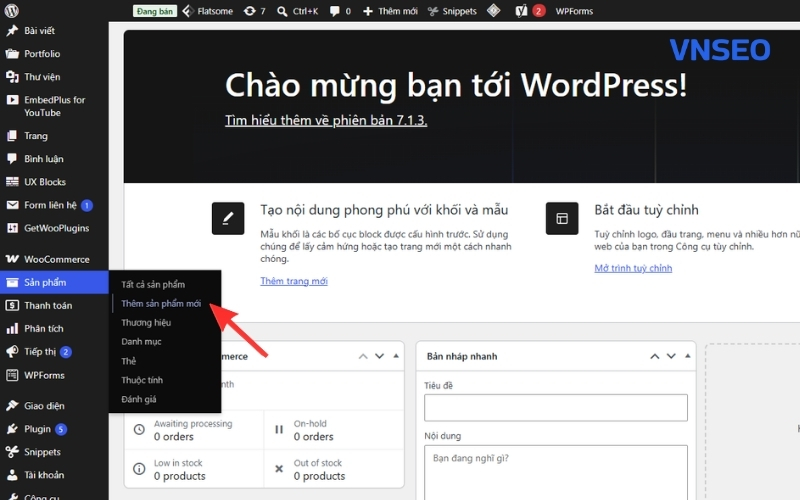Open Out of stock 0 products
Screen dimensions: 800x500
click(334, 469)
